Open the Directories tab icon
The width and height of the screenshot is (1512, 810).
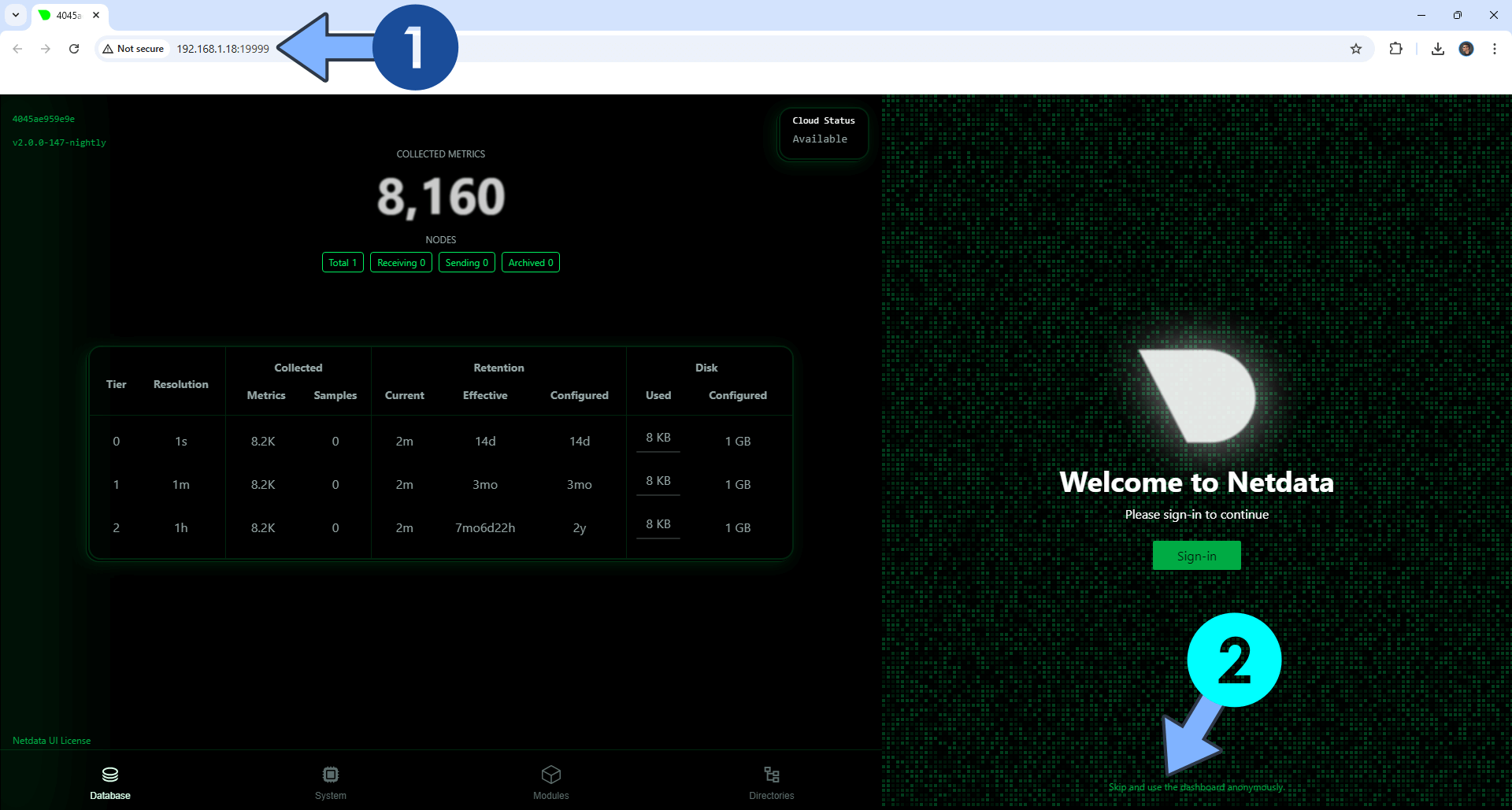(772, 775)
